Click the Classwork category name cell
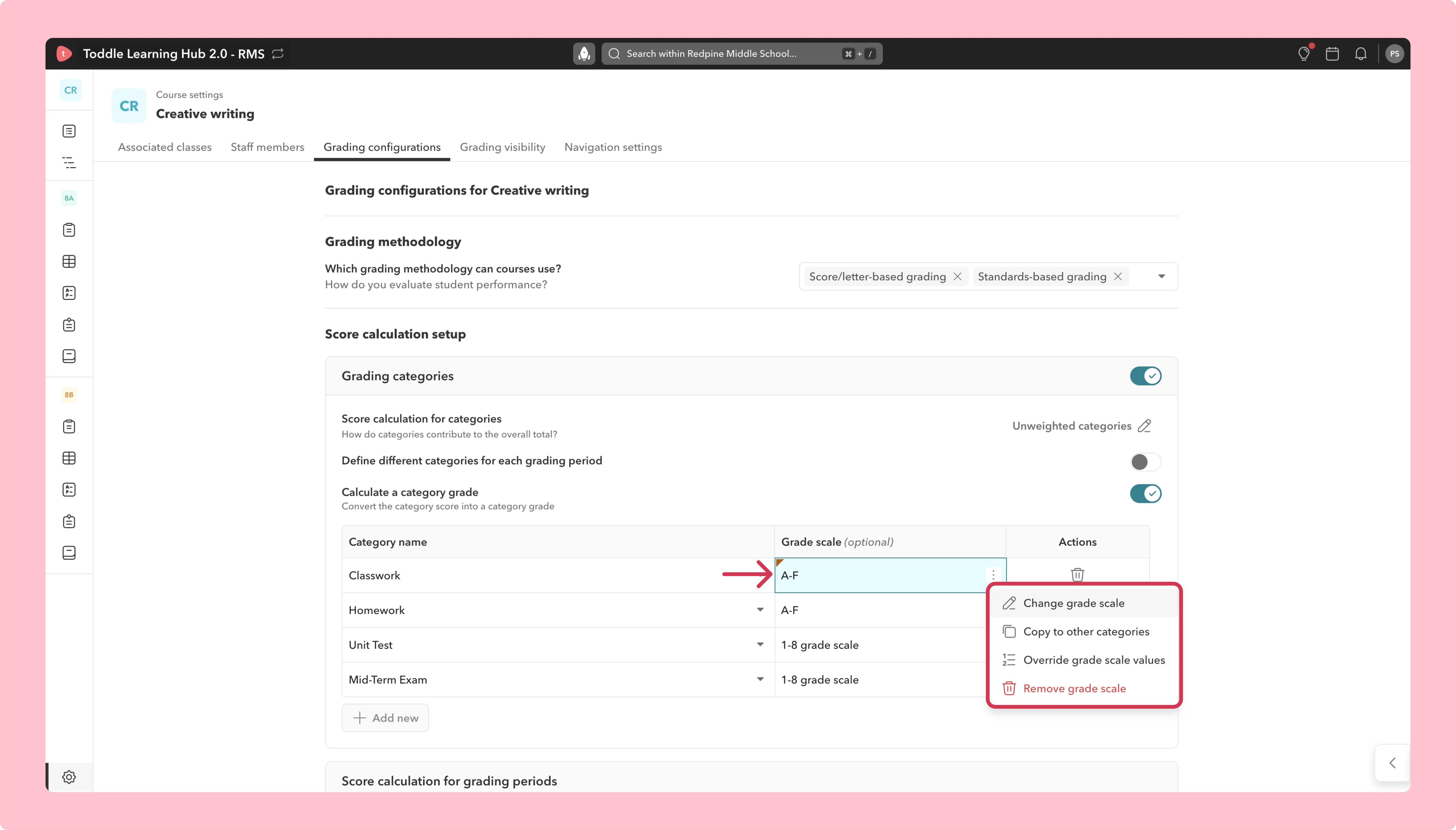 tap(558, 575)
